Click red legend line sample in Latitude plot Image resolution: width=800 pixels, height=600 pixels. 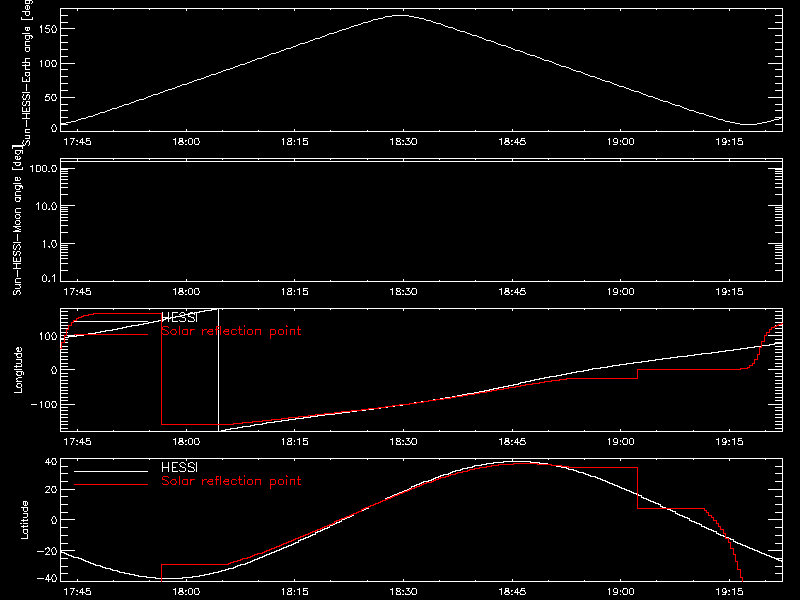(x=111, y=484)
